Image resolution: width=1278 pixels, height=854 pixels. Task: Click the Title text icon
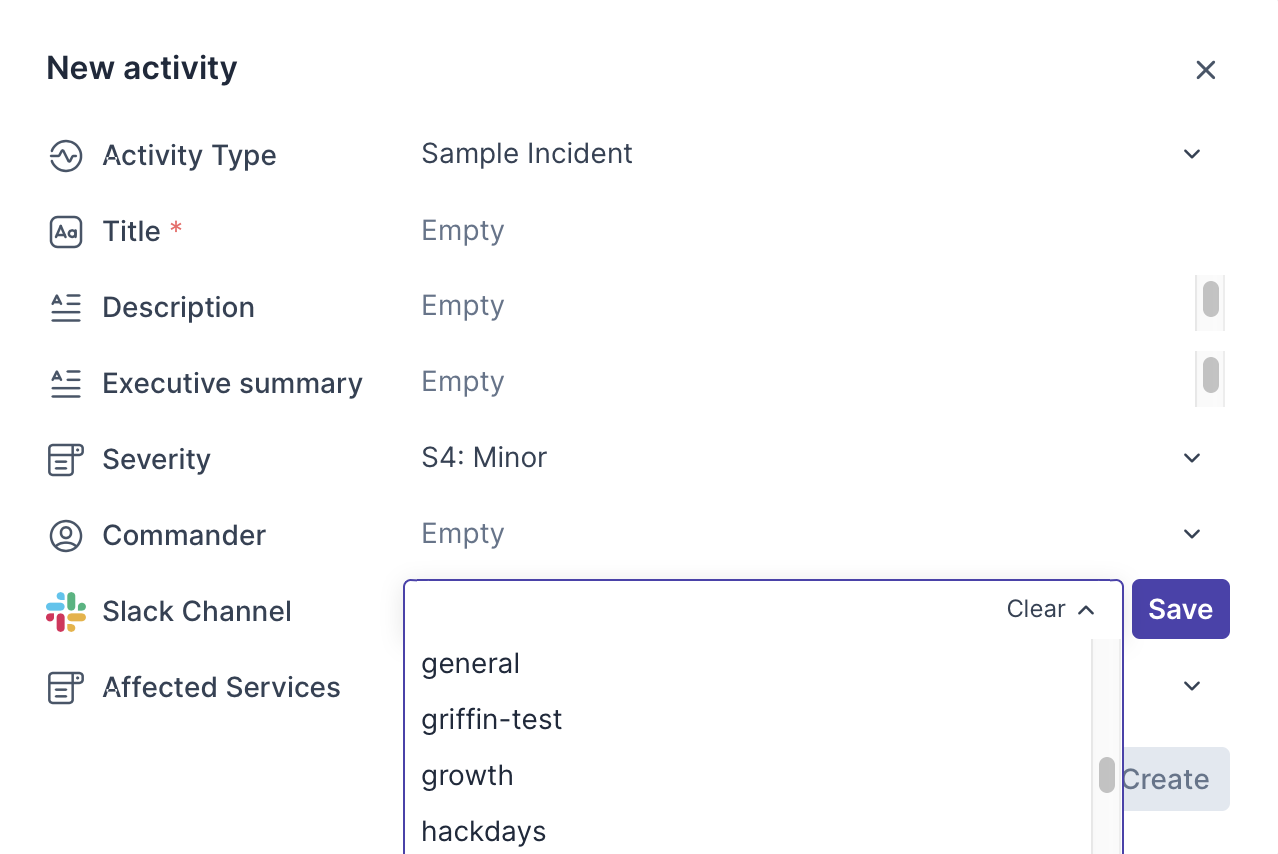[x=66, y=232]
